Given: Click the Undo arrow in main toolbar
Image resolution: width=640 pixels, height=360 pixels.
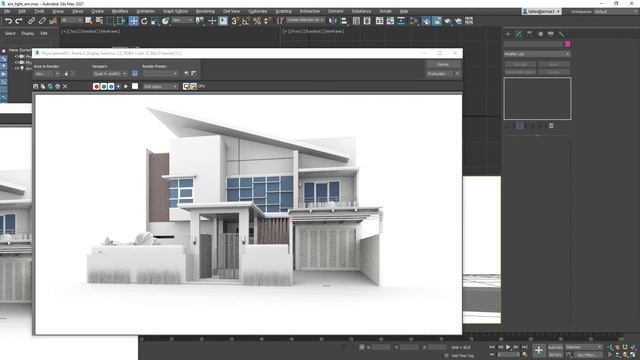Looking at the screenshot, I should click(8, 21).
